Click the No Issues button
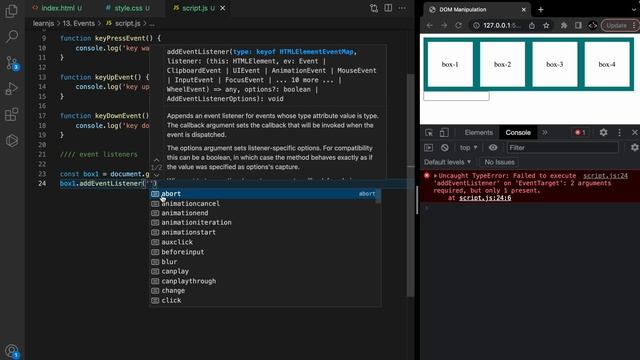Viewport: 640px width, 360px height. pos(499,162)
